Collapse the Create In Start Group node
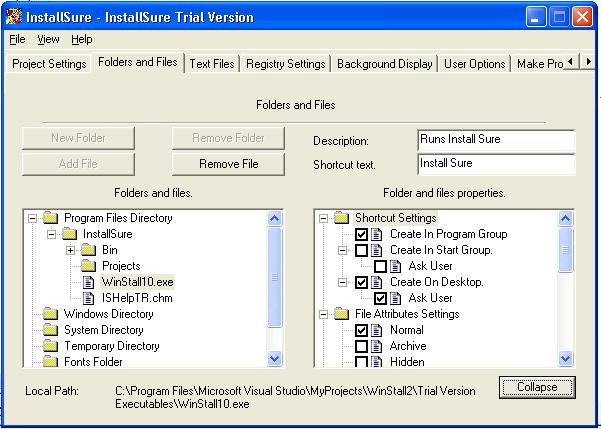The width and height of the screenshot is (601, 429). tap(342, 250)
